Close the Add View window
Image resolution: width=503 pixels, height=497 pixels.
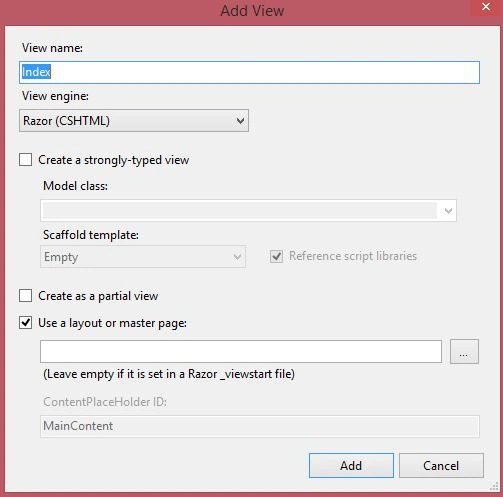tap(486, 7)
